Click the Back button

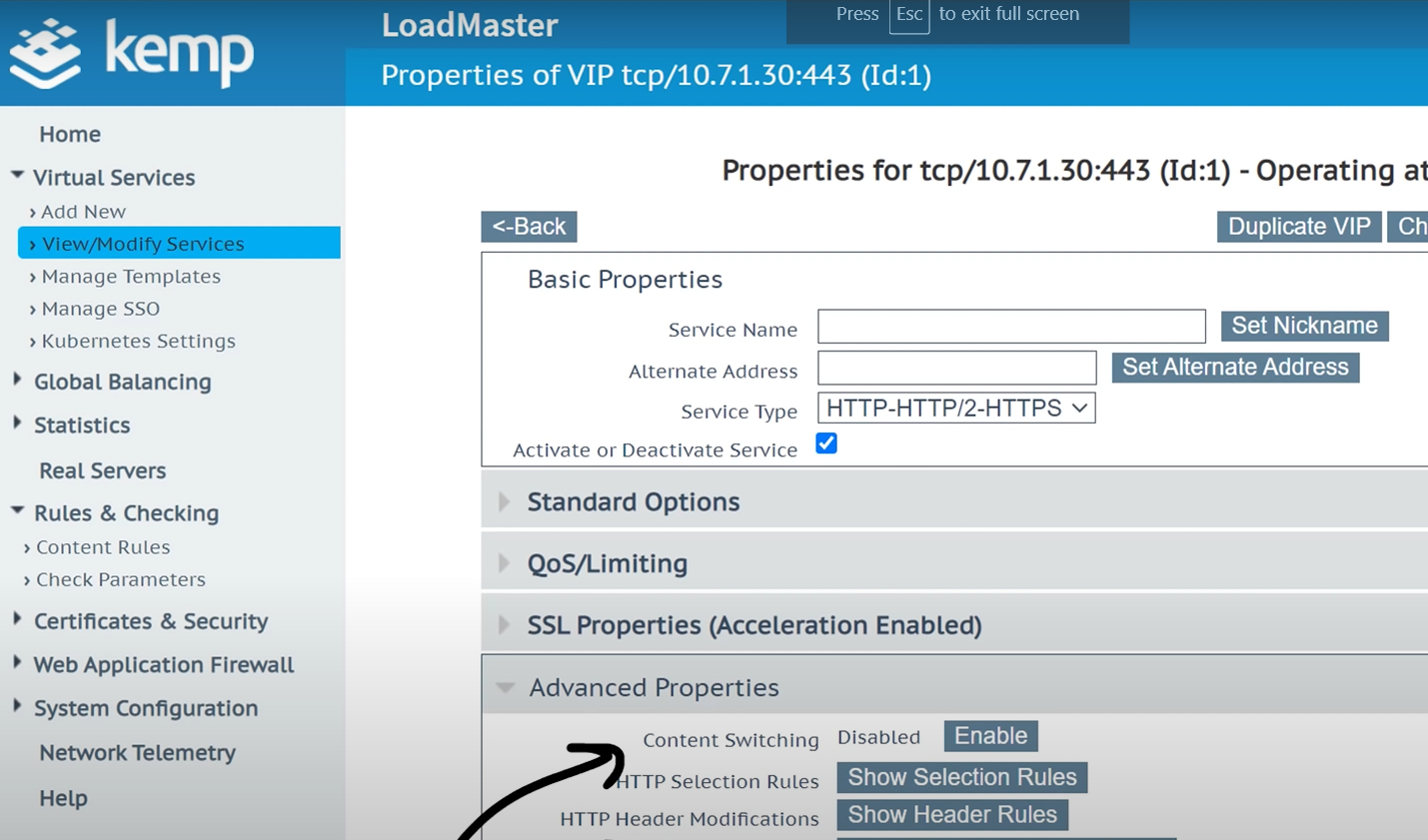(x=529, y=227)
